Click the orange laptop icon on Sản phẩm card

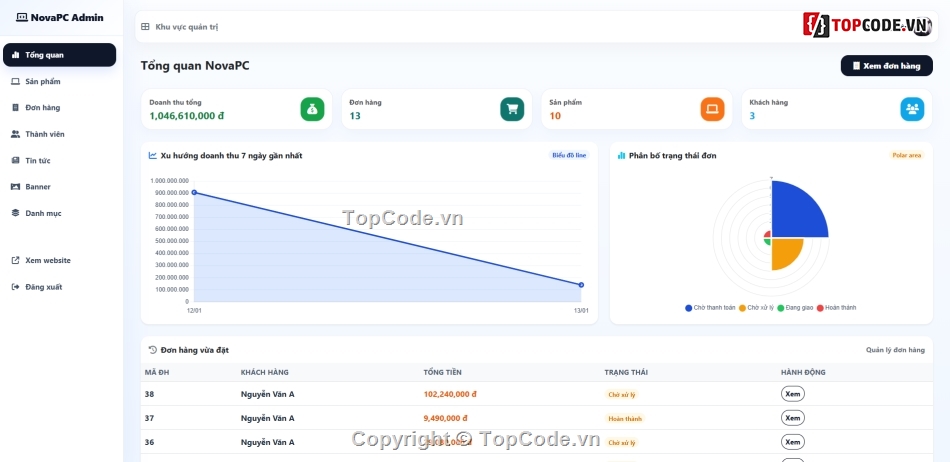712,109
